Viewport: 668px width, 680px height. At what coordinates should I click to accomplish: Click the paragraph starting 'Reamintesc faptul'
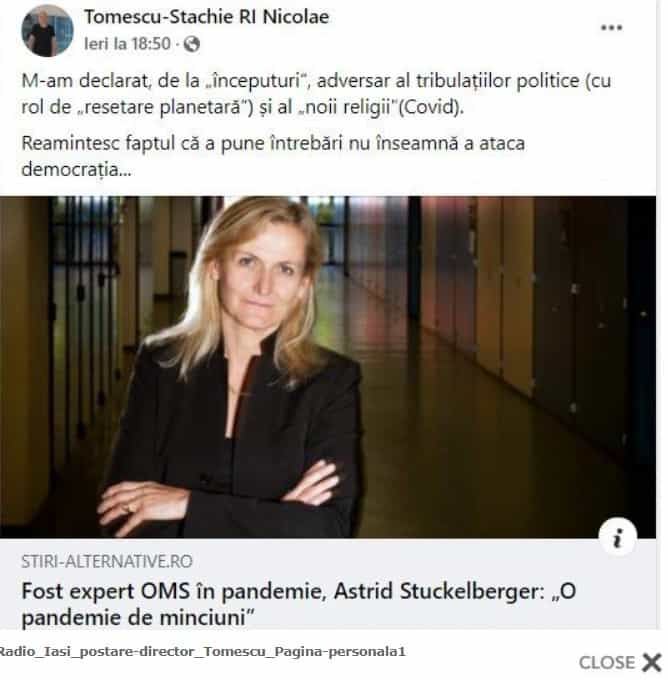pyautogui.click(x=273, y=156)
